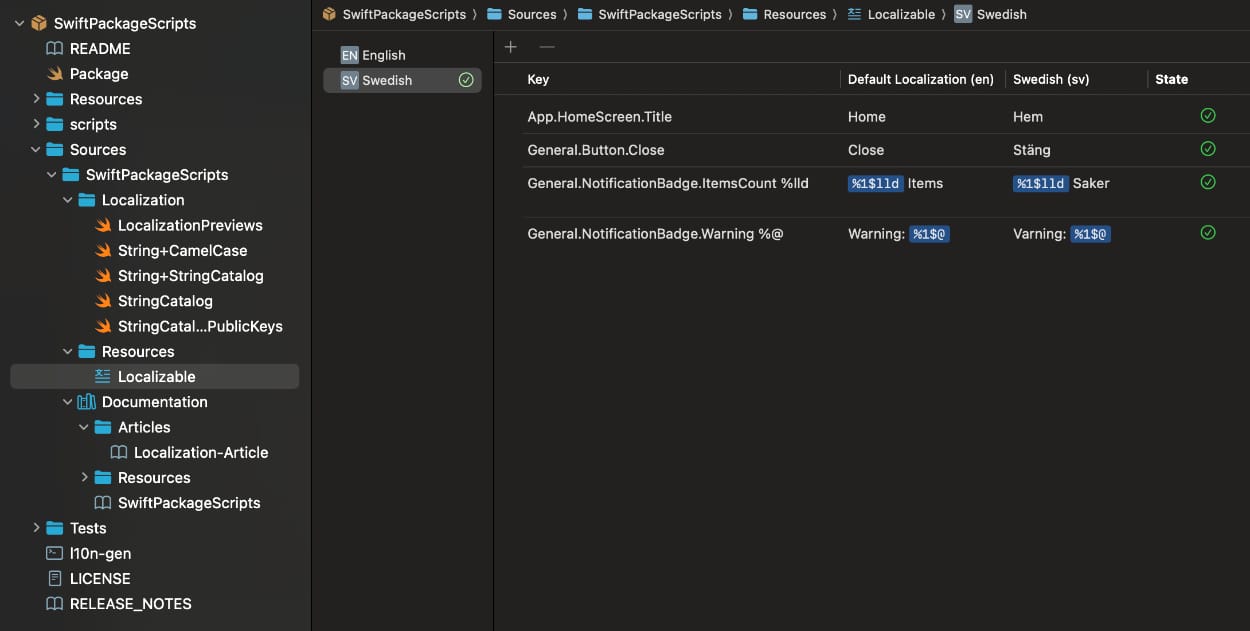Collapse the Articles folder under Documentation
Screen dimensions: 1250x631
[x=84, y=427]
